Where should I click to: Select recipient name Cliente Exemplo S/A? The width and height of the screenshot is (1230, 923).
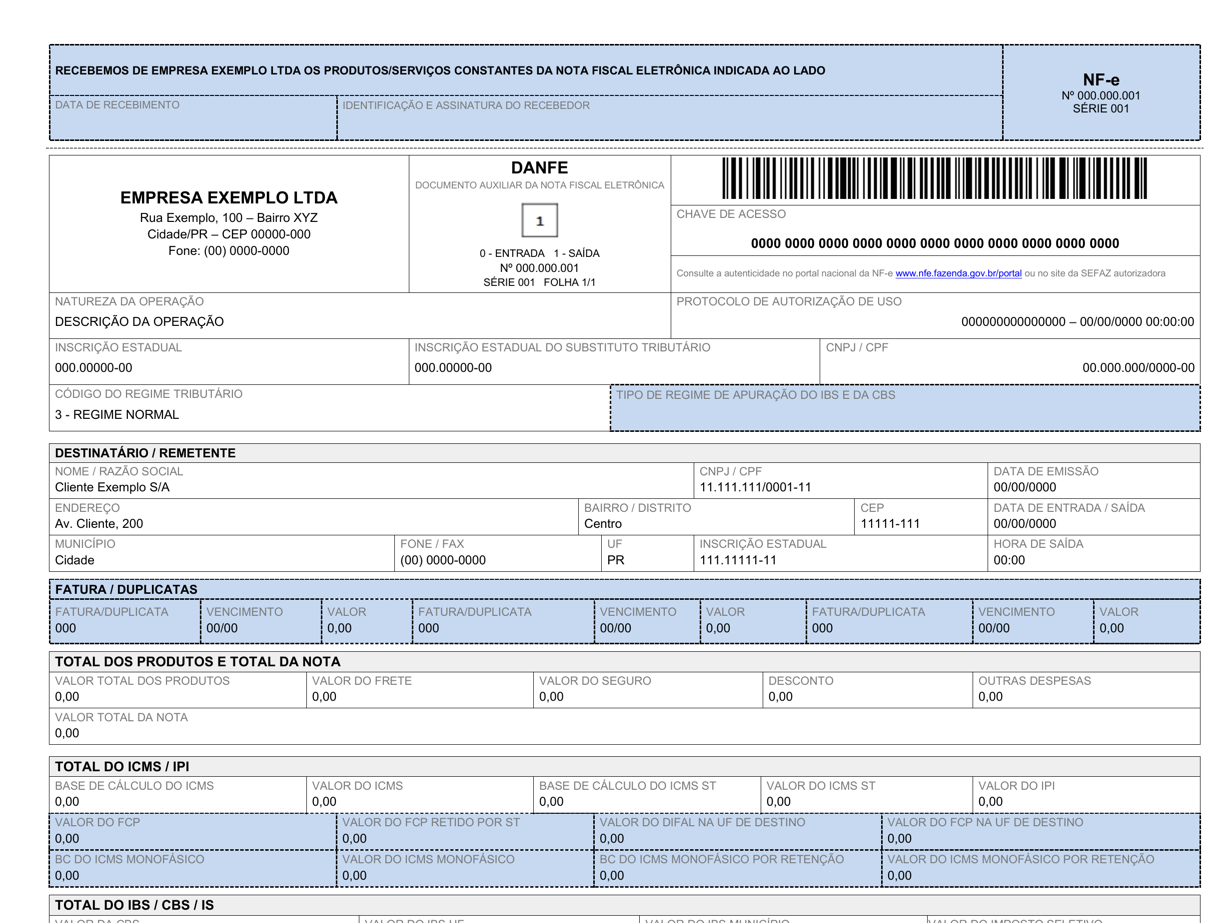(x=112, y=488)
